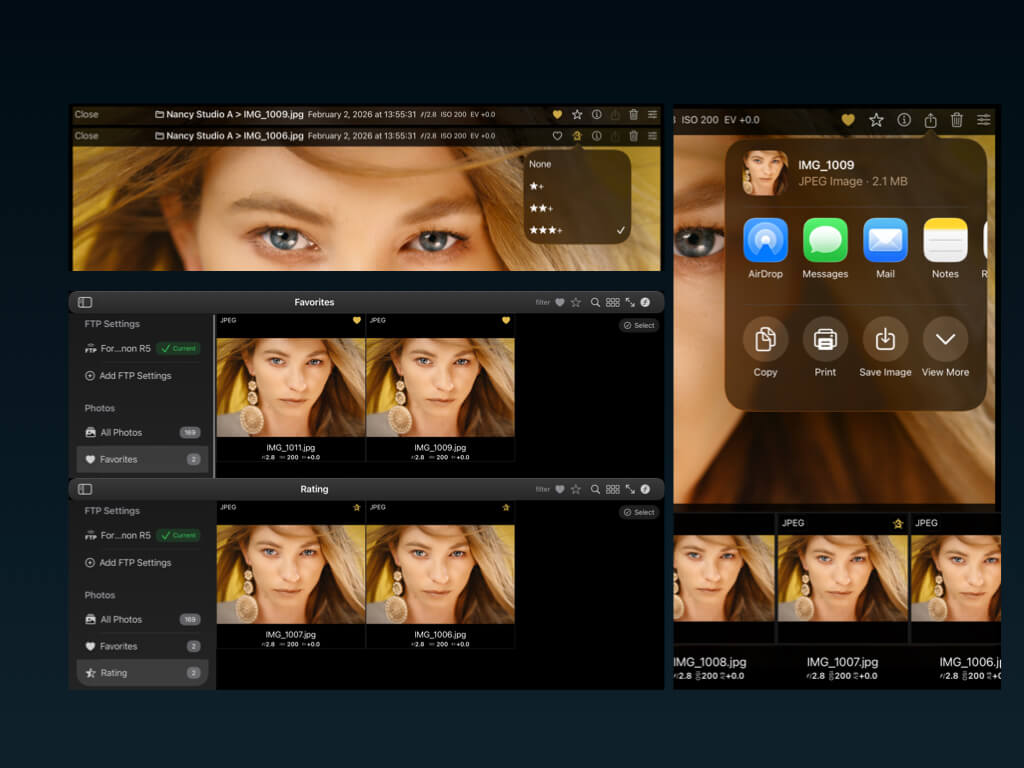The height and width of the screenshot is (768, 1024).
Task: Click the Print icon in share sheet
Action: [825, 340]
